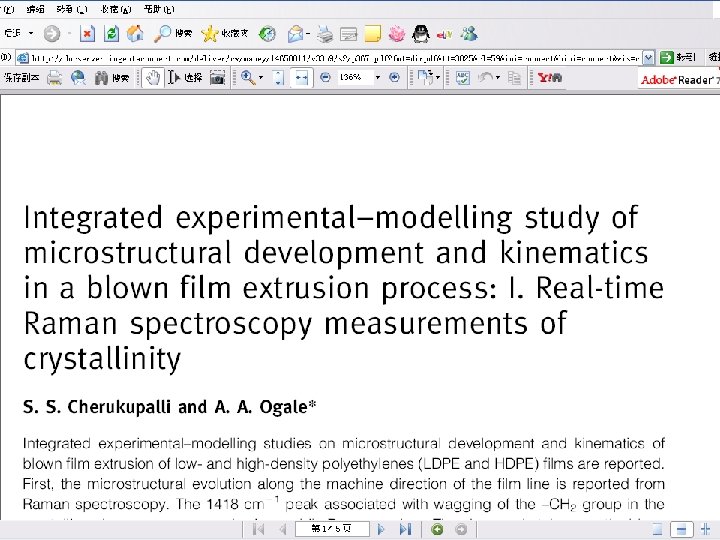This screenshot has height=540, width=720.
Task: Launch the QQ penguin icon
Action: click(421, 34)
